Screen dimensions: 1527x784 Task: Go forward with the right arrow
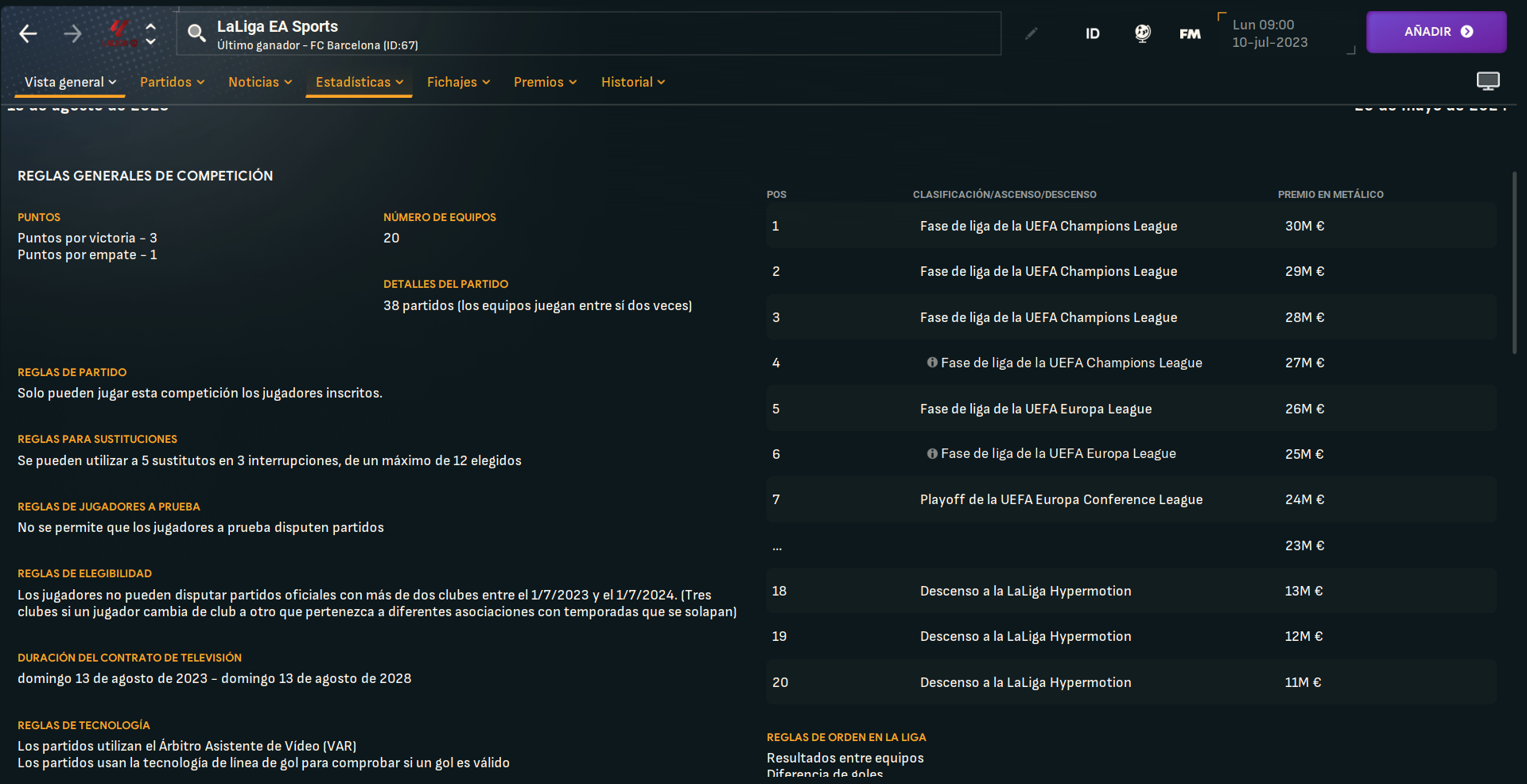(x=72, y=33)
